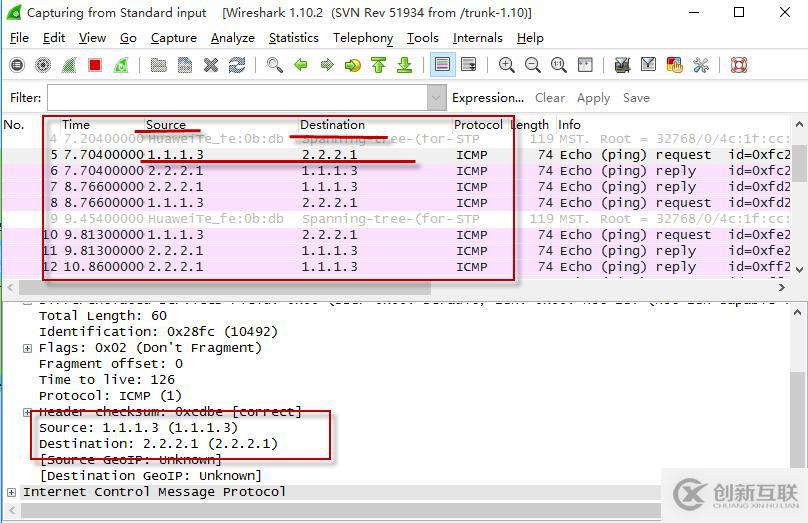Viewport: 808px width, 523px height.
Task: Open capture options toolbar icon
Action: [43, 65]
